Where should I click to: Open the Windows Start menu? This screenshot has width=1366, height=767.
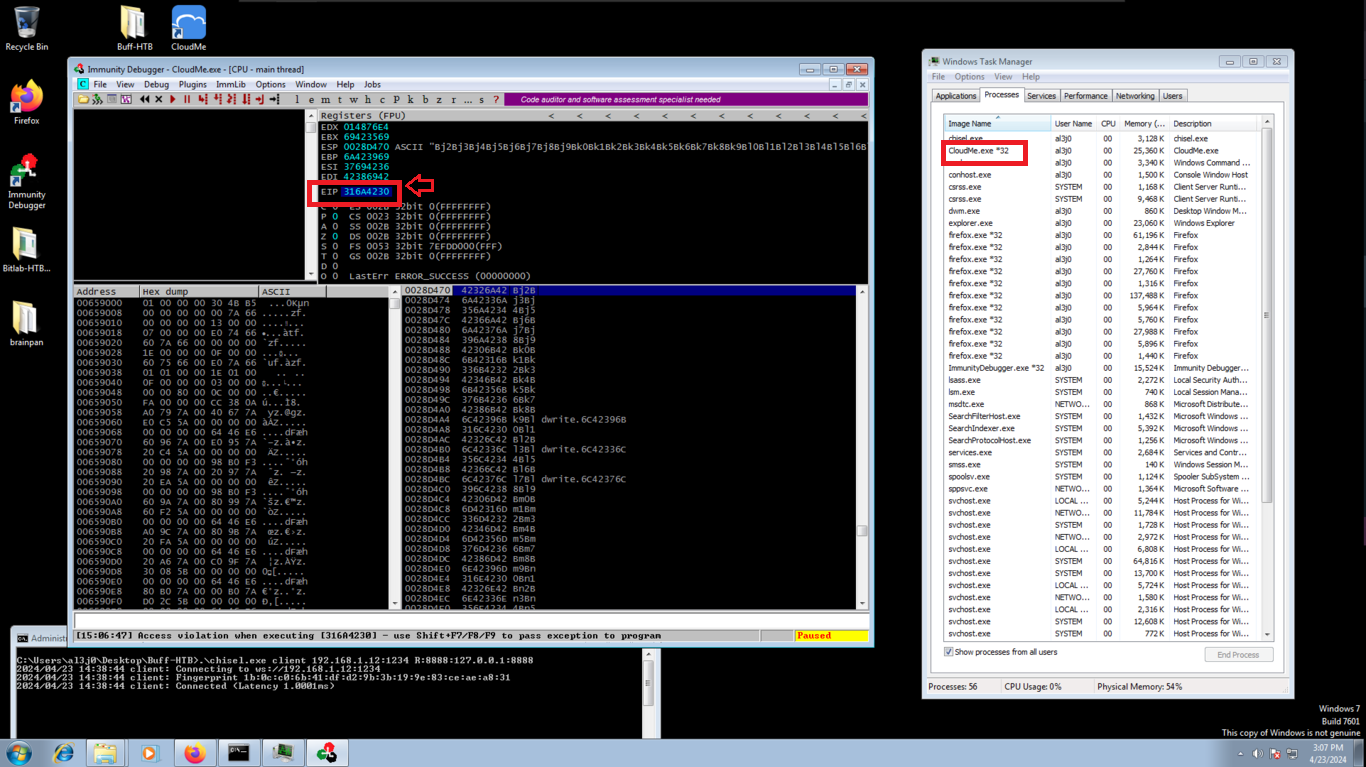pos(18,753)
